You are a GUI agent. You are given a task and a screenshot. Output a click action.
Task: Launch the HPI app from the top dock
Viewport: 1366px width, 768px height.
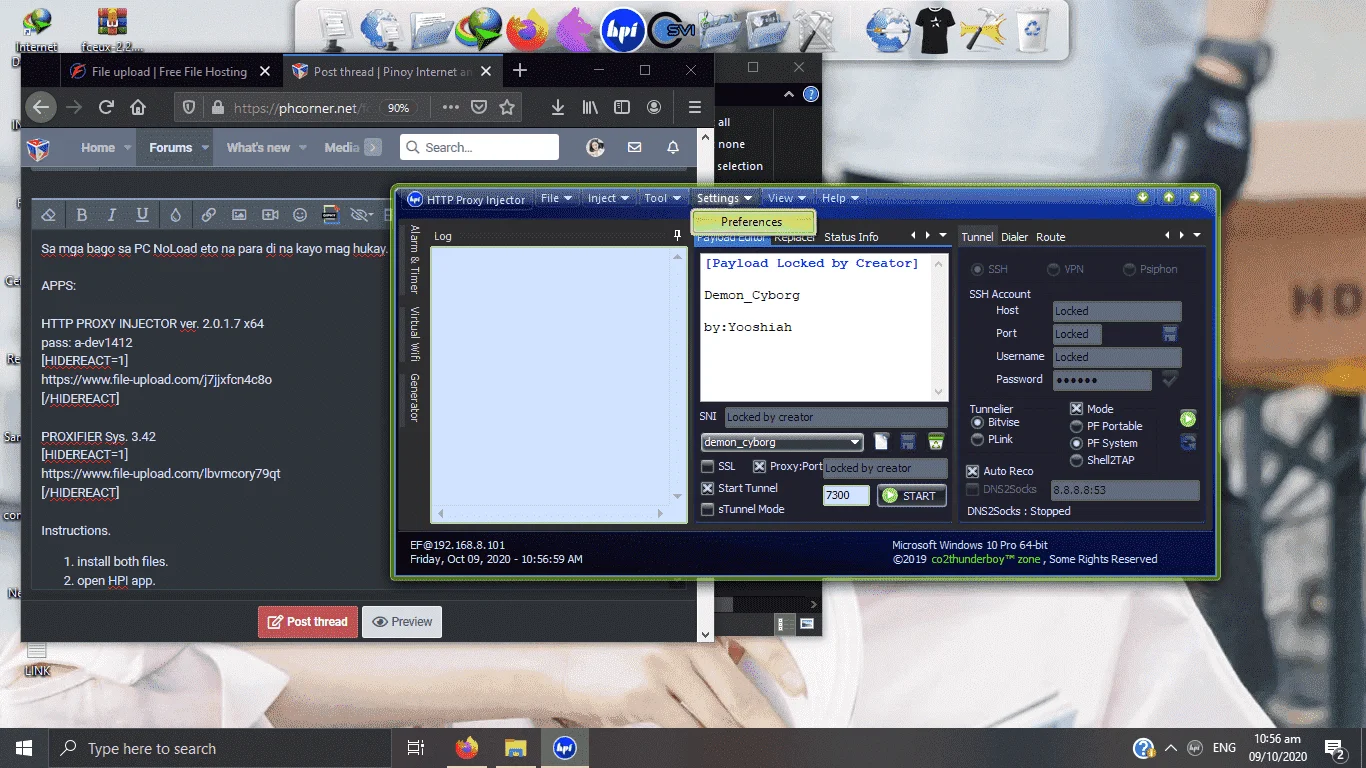(621, 29)
